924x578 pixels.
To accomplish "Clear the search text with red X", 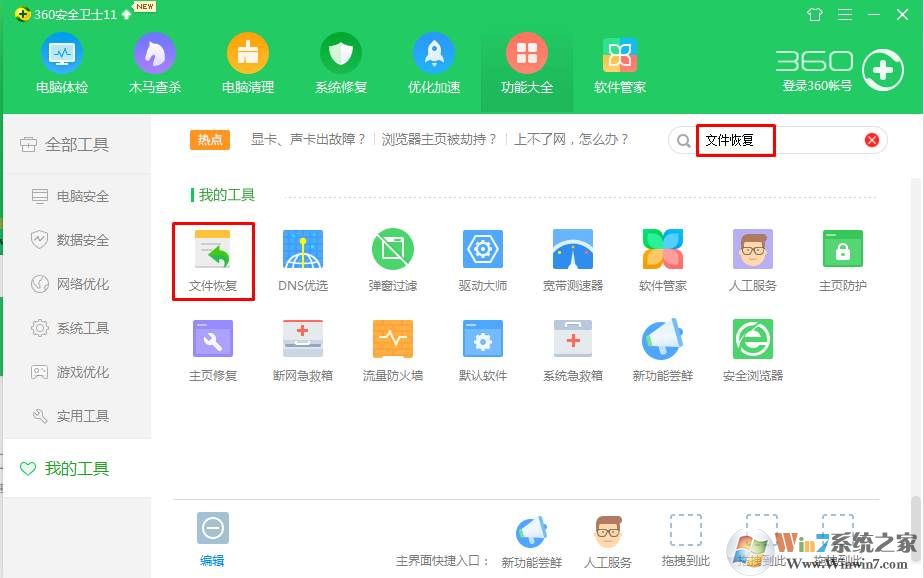I will (x=872, y=140).
